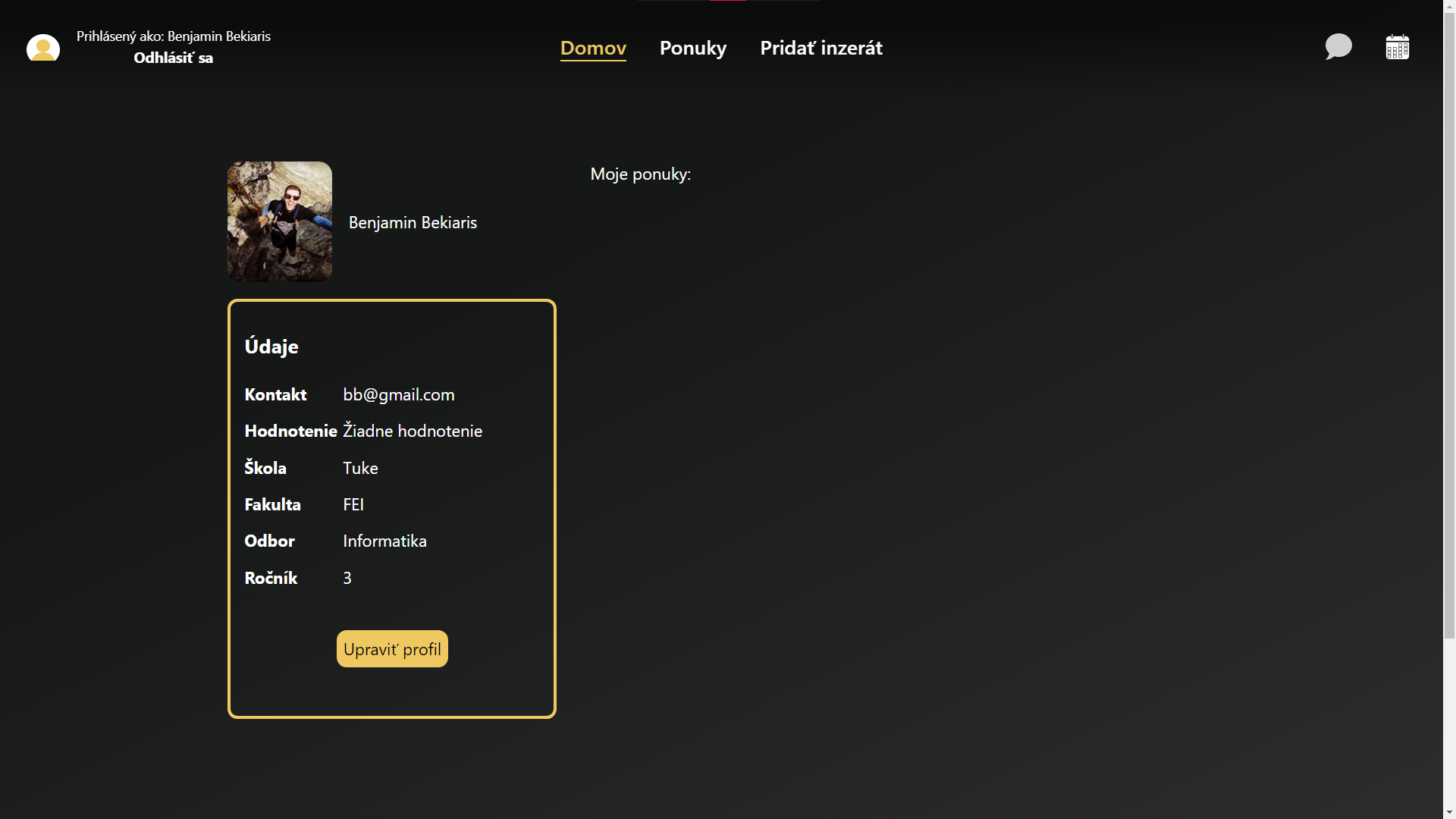The image size is (1456, 819).
Task: Click the Benjamin Bekiaris name beside photo
Action: click(x=413, y=222)
